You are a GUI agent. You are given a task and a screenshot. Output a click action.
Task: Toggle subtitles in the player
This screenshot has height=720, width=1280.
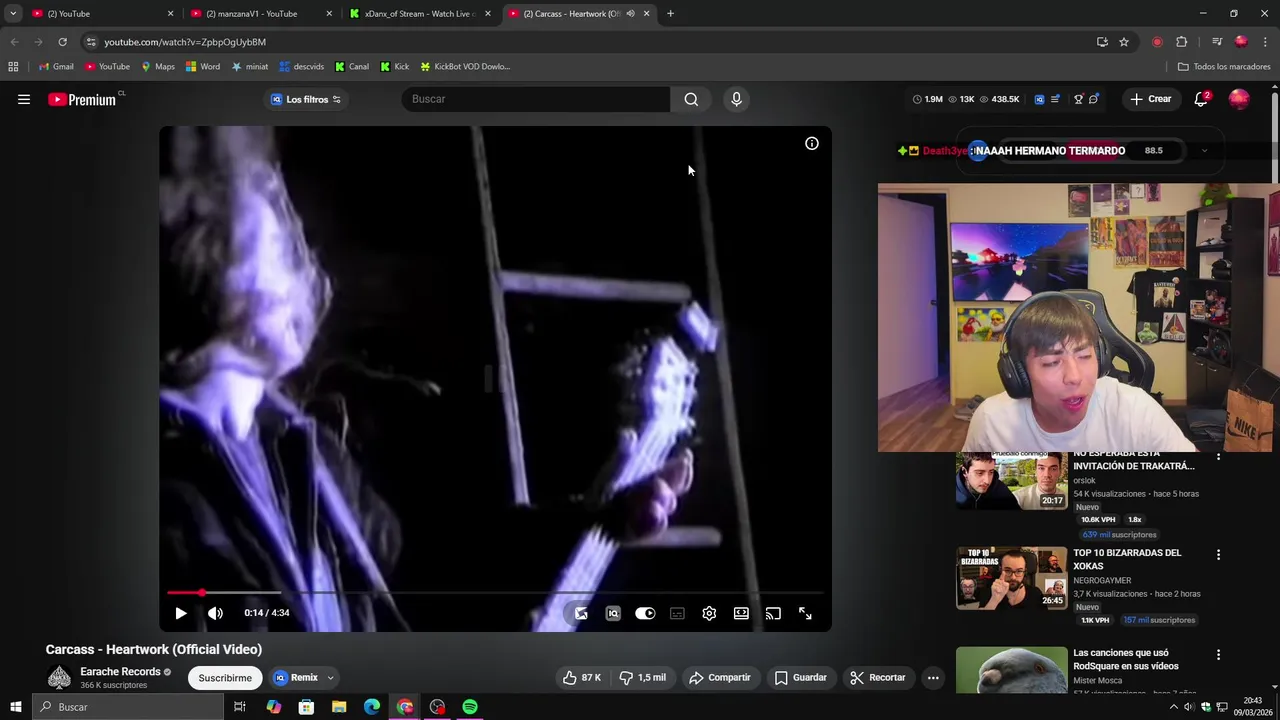[x=677, y=613]
